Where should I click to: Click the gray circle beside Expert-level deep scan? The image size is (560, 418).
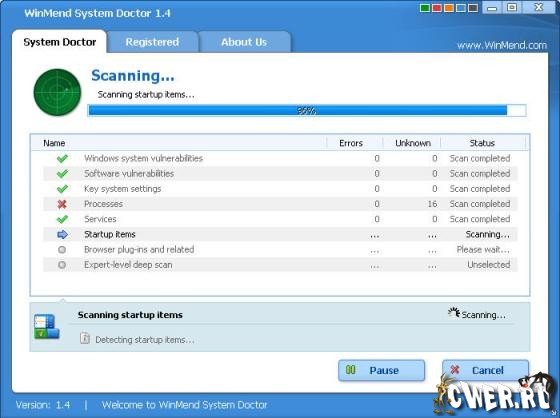pyautogui.click(x=62, y=265)
